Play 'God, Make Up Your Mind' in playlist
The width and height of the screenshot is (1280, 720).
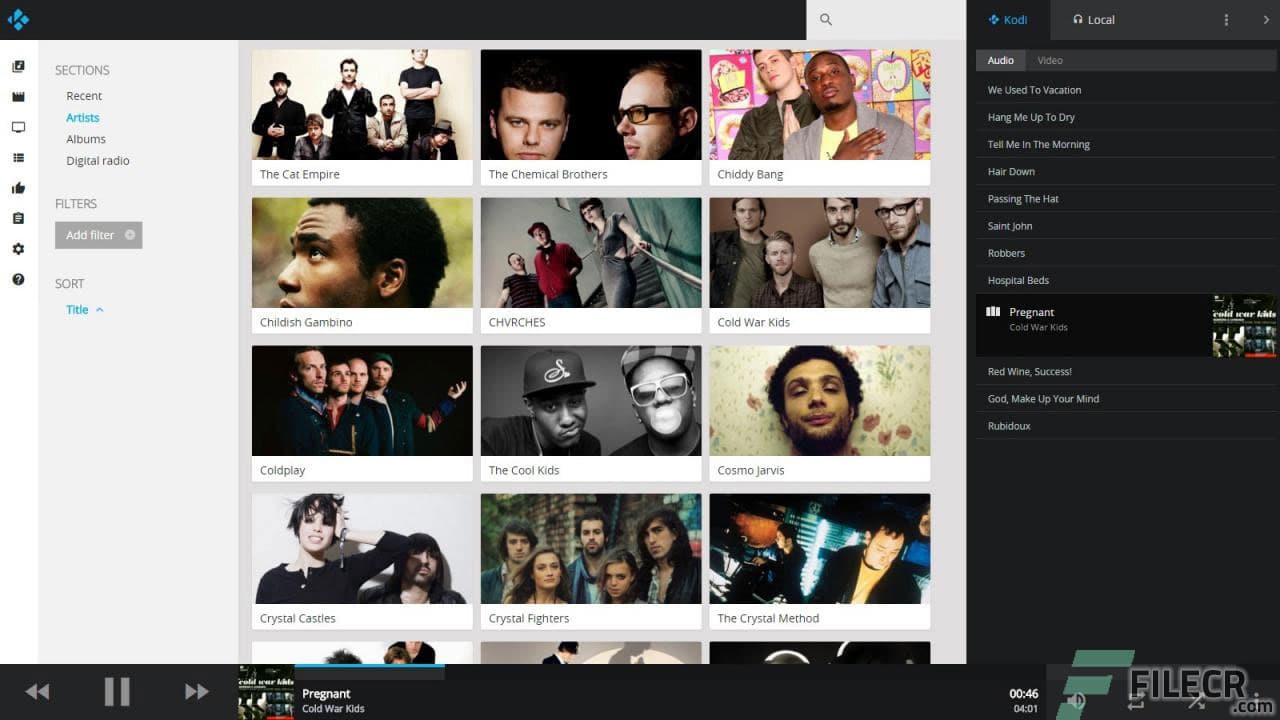coord(1126,398)
